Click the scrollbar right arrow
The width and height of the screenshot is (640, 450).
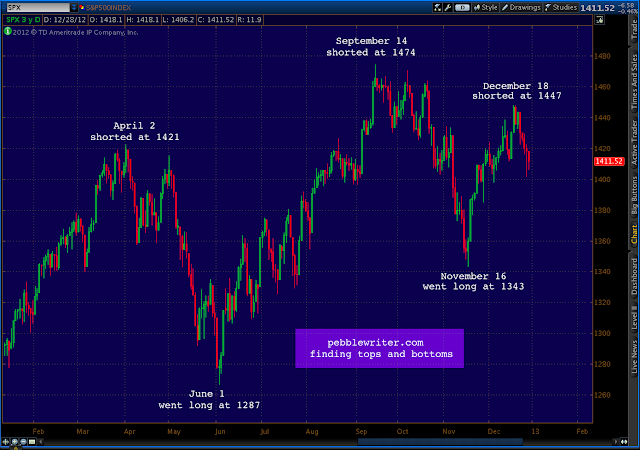(x=616, y=441)
